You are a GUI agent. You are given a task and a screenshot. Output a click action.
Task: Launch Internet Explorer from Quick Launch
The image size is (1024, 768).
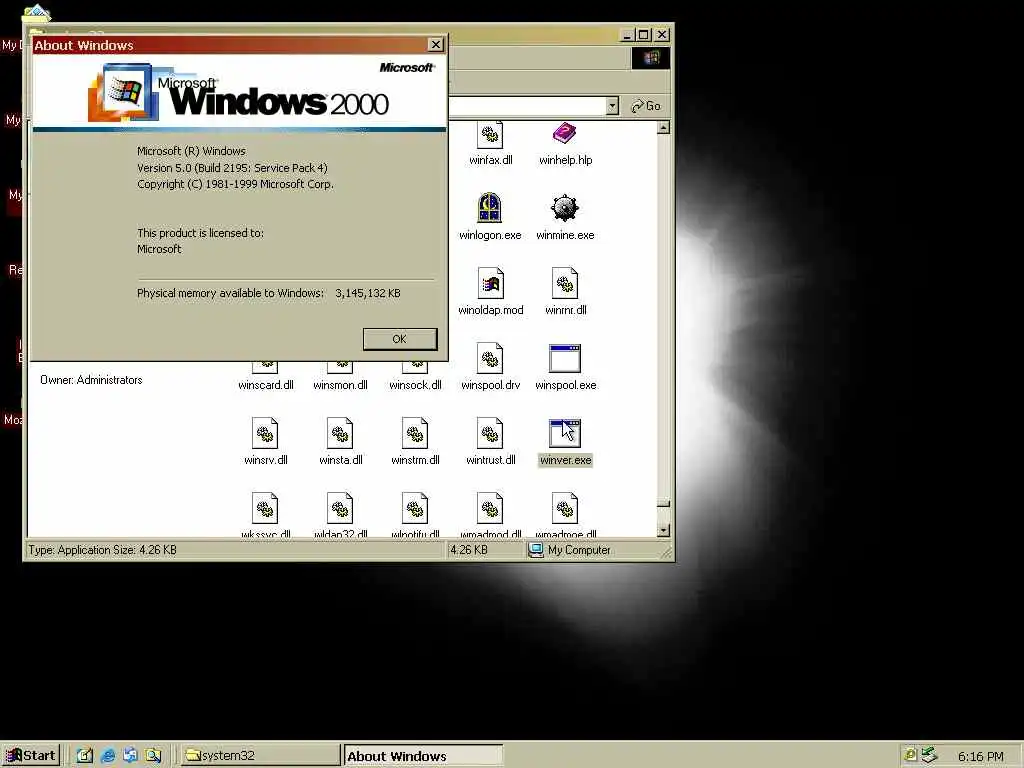click(108, 755)
